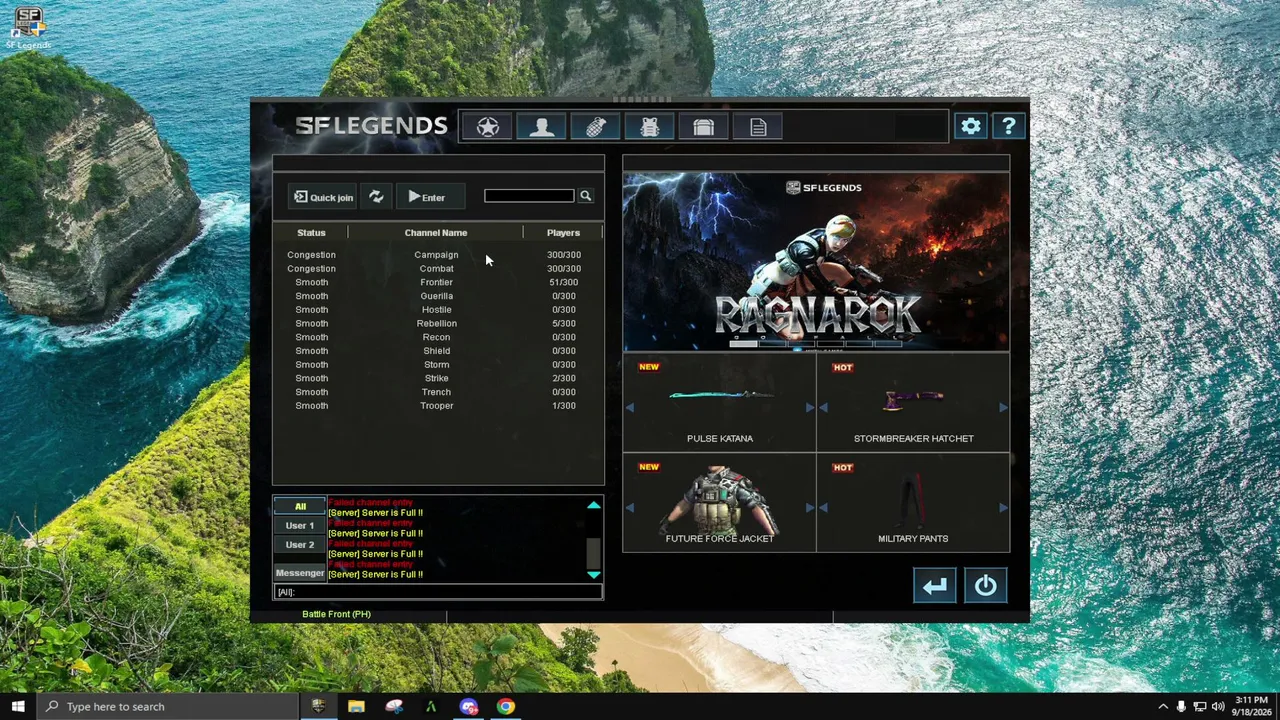The height and width of the screenshot is (720, 1280).
Task: Select the Guerilla channel row
Action: 438,296
